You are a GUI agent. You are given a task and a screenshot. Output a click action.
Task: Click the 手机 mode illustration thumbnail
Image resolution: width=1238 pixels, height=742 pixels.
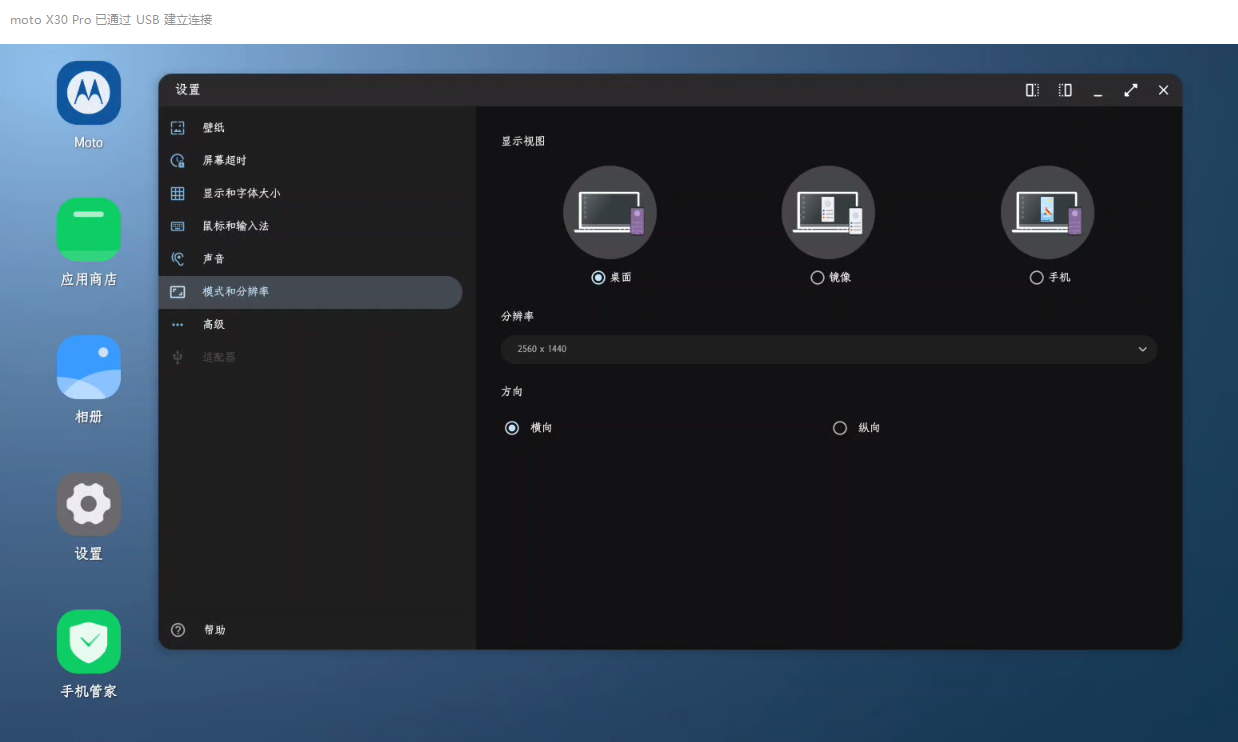coord(1047,212)
